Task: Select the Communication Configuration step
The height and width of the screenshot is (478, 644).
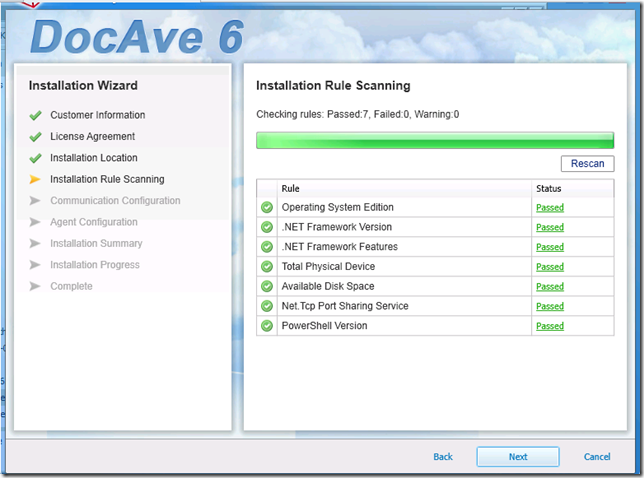Action: coord(115,201)
